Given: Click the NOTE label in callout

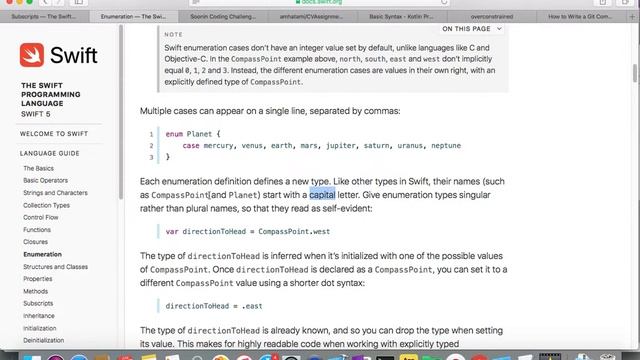Looking at the screenshot, I should (x=173, y=35).
